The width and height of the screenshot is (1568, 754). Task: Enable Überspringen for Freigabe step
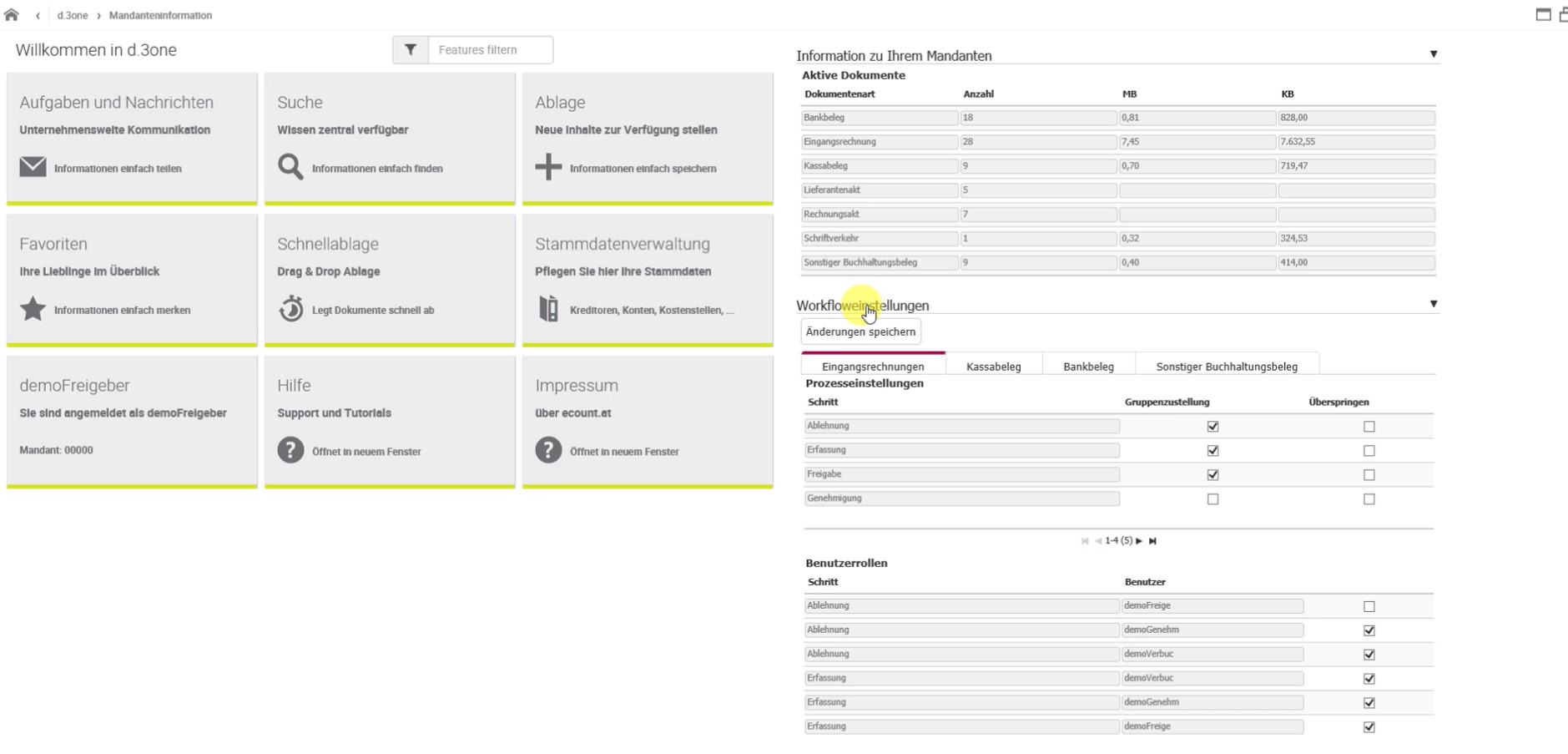1369,475
